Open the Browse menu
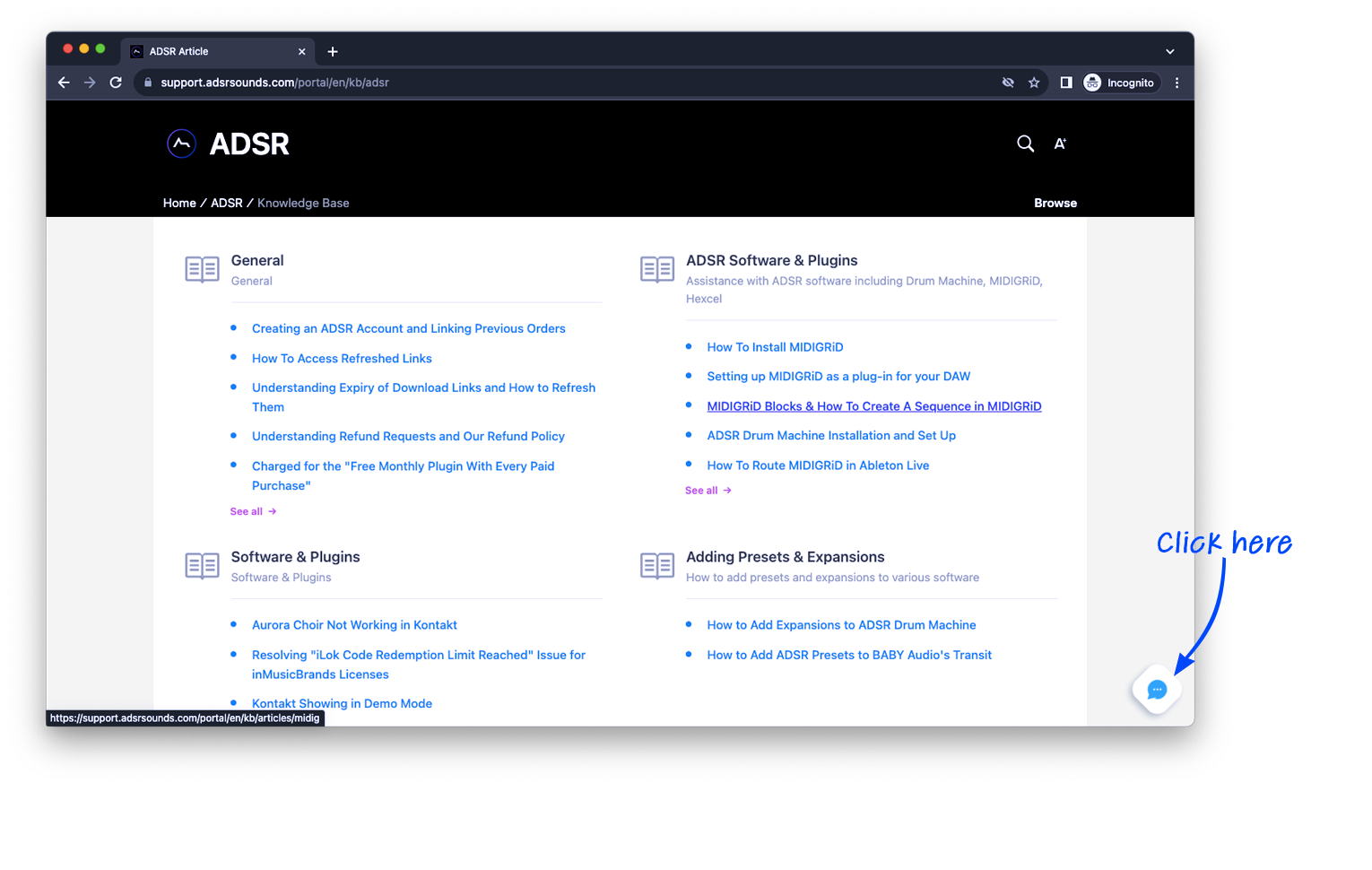This screenshot has width=1372, height=870. point(1055,203)
